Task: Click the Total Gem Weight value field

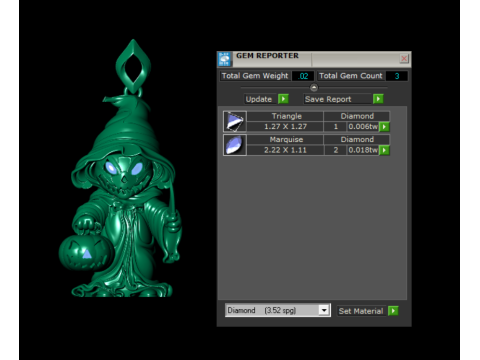Action: tap(303, 76)
